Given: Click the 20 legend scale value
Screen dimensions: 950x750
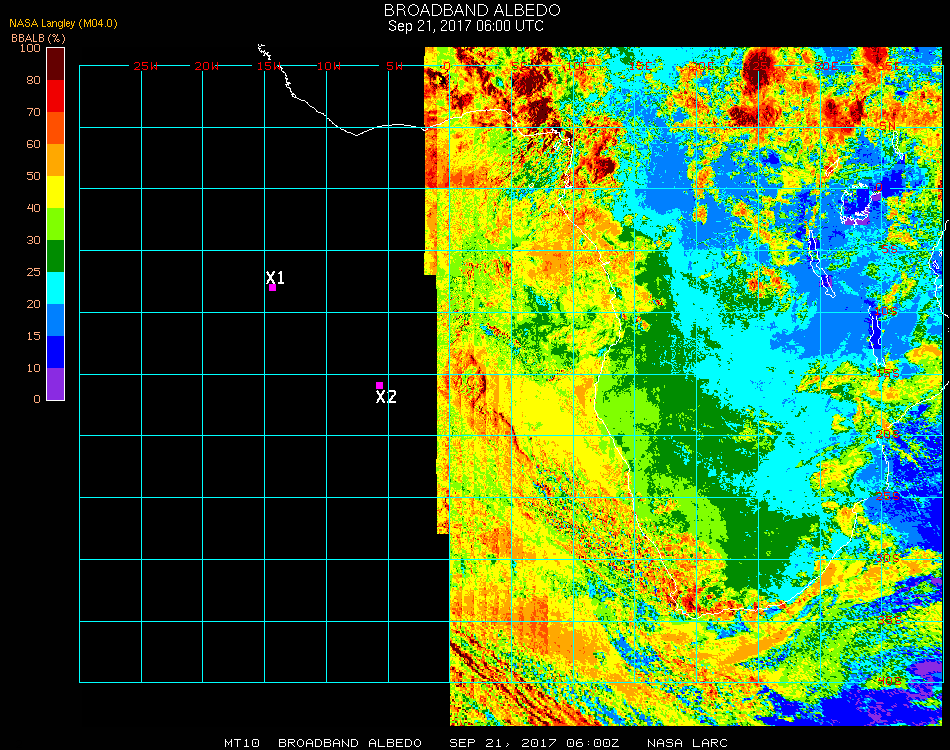Looking at the screenshot, I should click(33, 304).
